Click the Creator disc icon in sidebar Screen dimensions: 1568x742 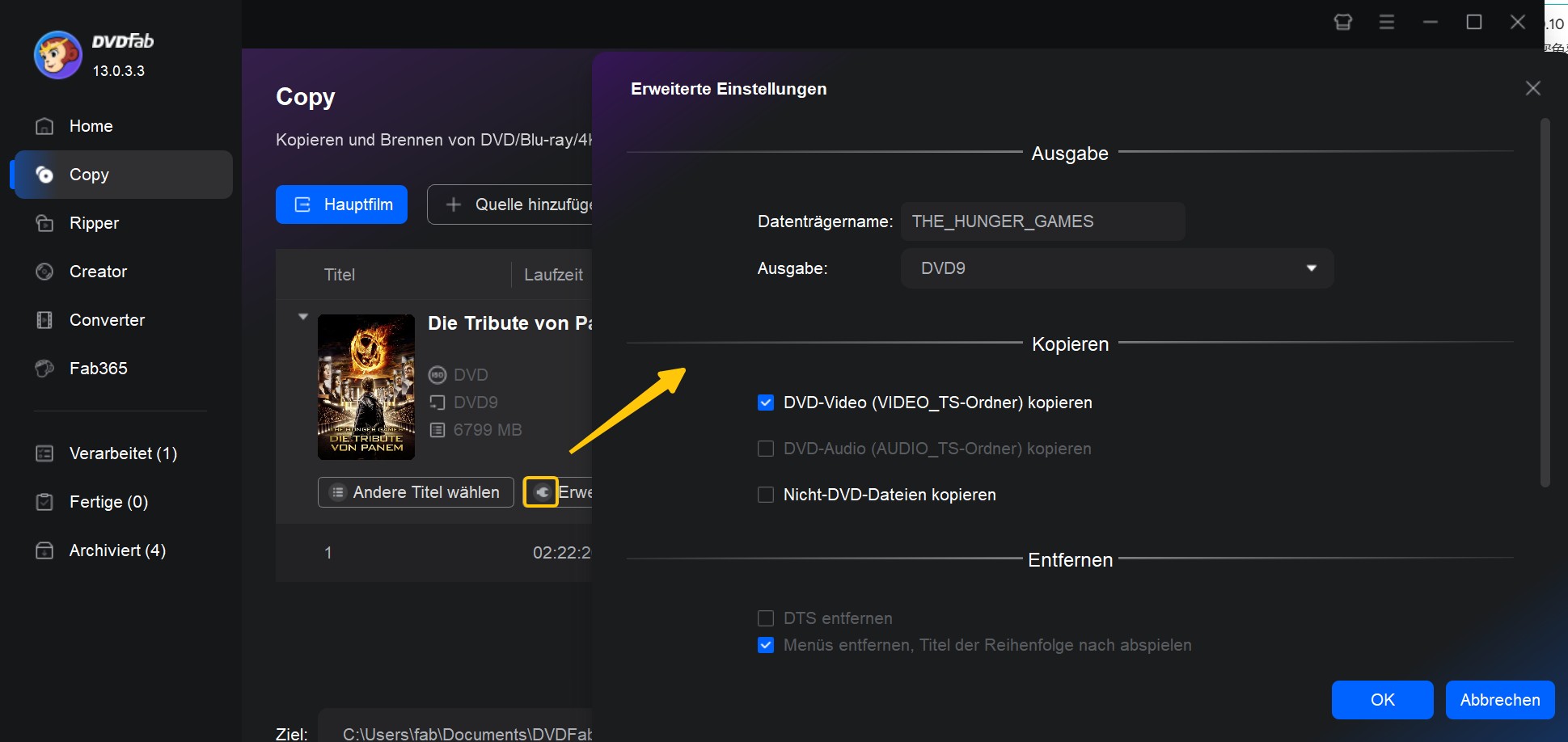45,272
